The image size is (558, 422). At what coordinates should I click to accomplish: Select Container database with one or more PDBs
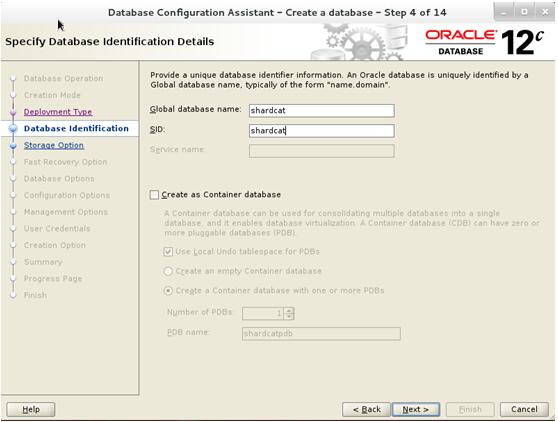click(x=168, y=291)
